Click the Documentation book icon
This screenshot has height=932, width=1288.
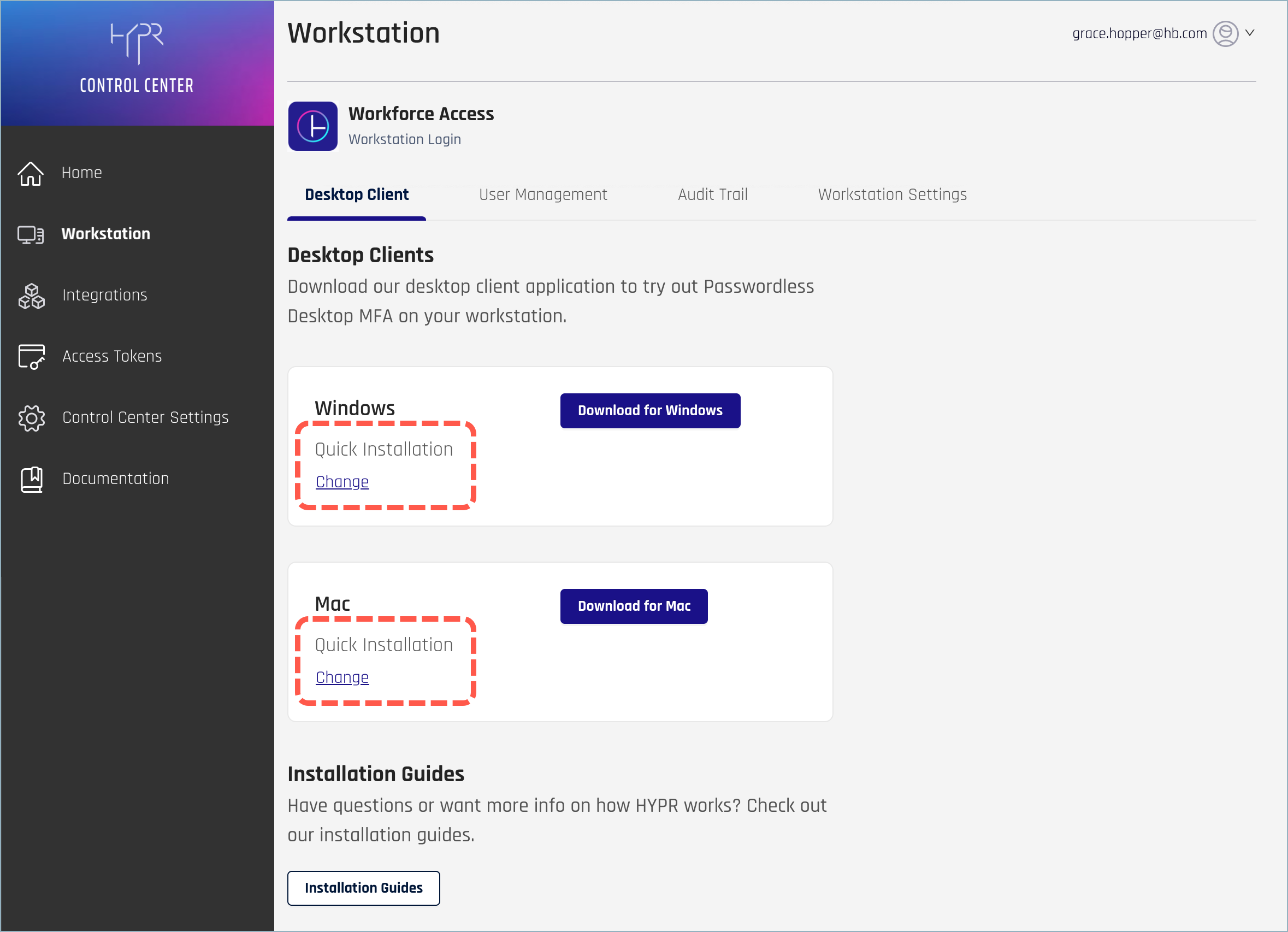(31, 479)
